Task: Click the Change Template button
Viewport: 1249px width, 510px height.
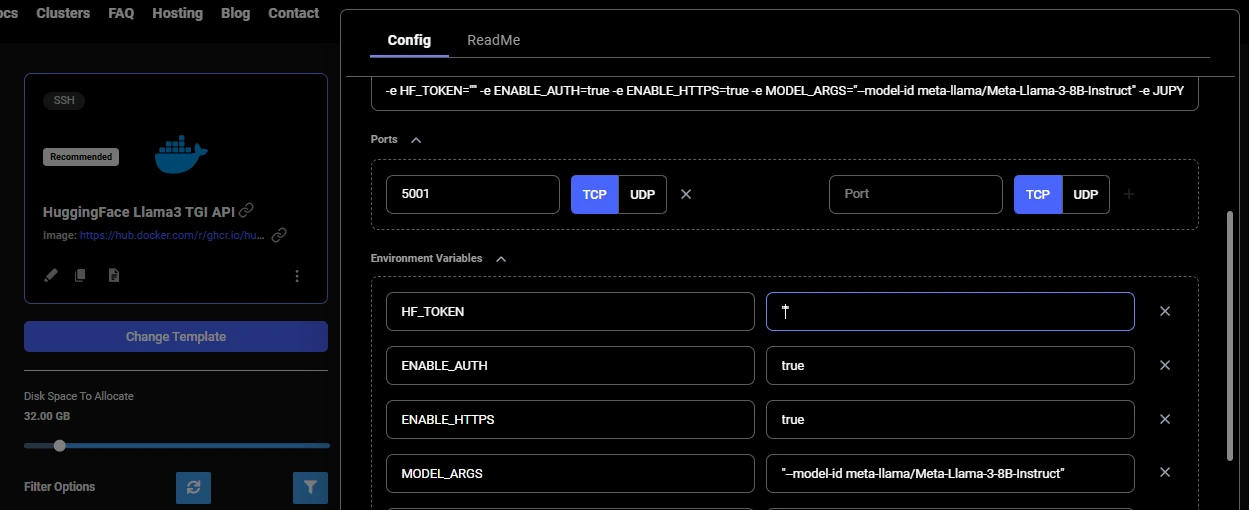Action: point(176,337)
